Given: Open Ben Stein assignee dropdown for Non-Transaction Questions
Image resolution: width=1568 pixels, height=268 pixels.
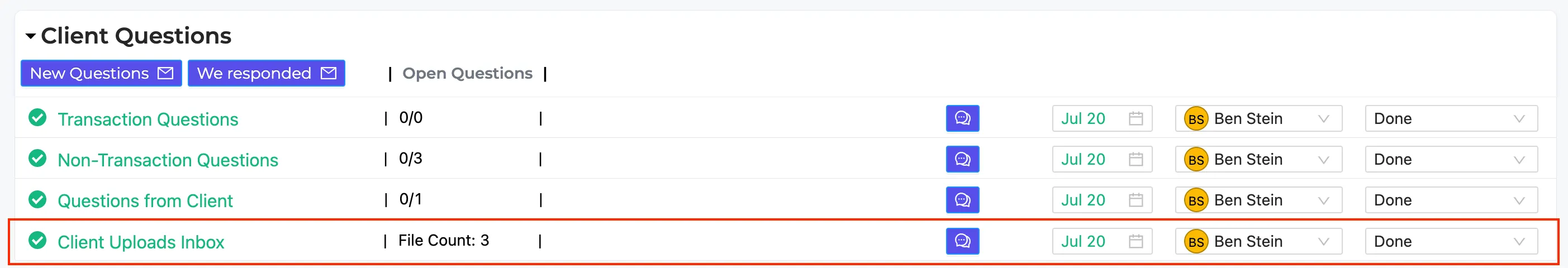Looking at the screenshot, I should 1258,159.
